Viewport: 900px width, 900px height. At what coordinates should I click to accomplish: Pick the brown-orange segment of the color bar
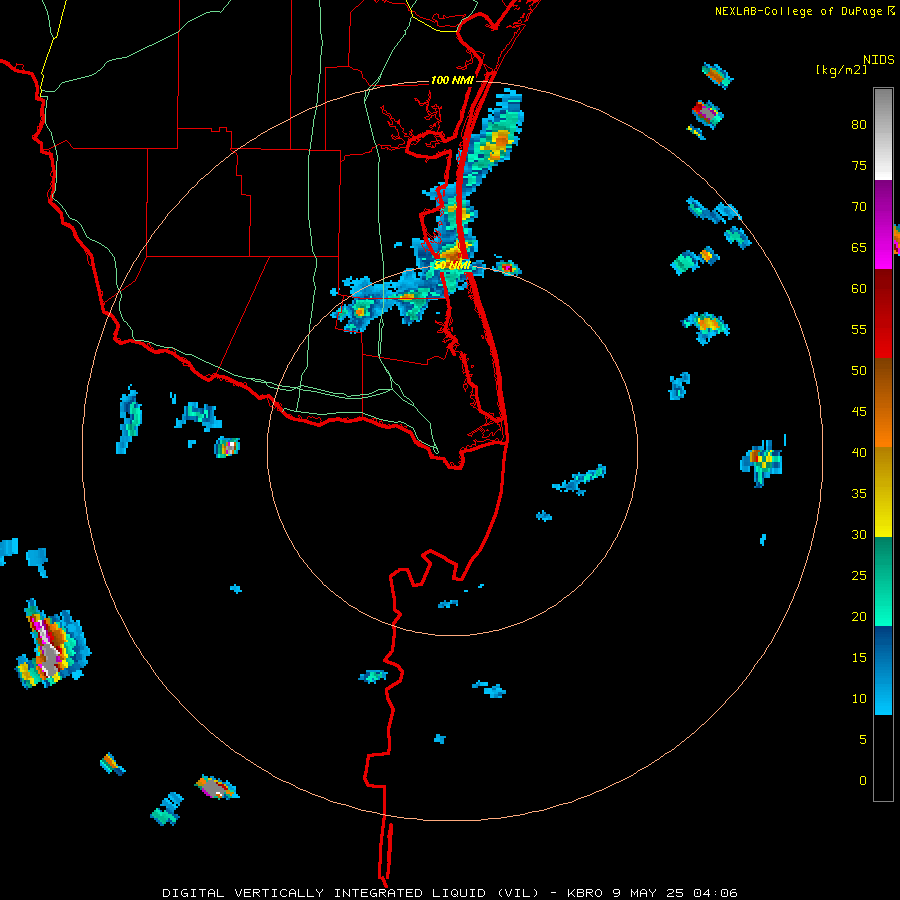[883, 402]
